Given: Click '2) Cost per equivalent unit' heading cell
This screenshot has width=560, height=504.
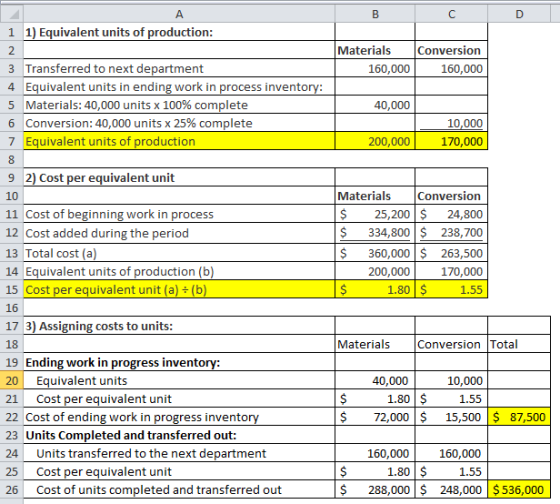Looking at the screenshot, I should pyautogui.click(x=179, y=178).
